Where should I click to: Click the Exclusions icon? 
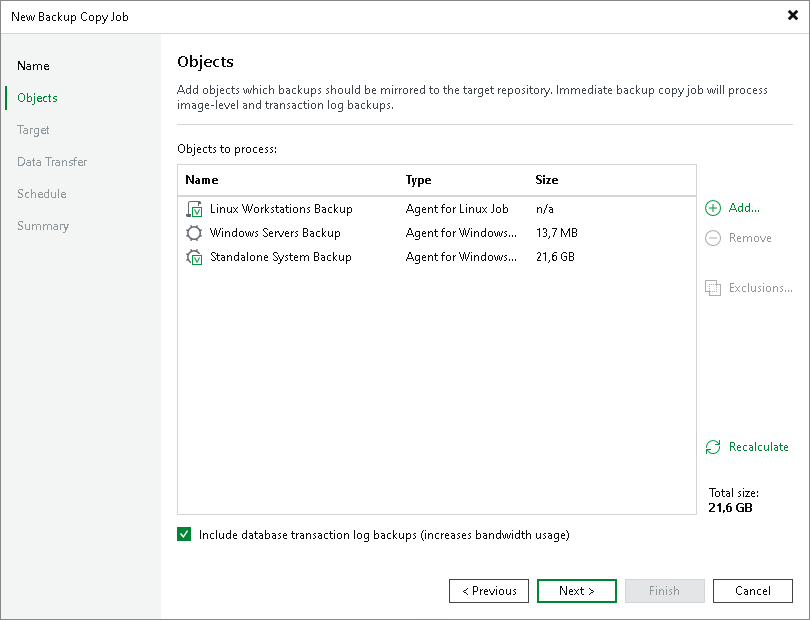pos(713,288)
